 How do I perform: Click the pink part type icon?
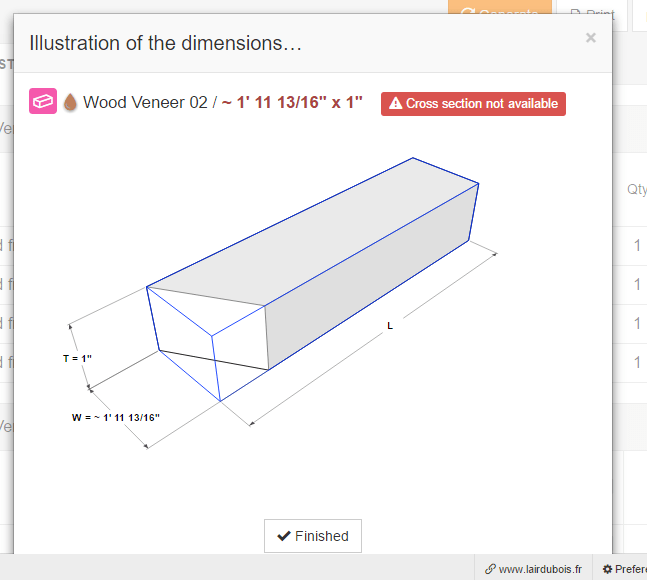(43, 101)
